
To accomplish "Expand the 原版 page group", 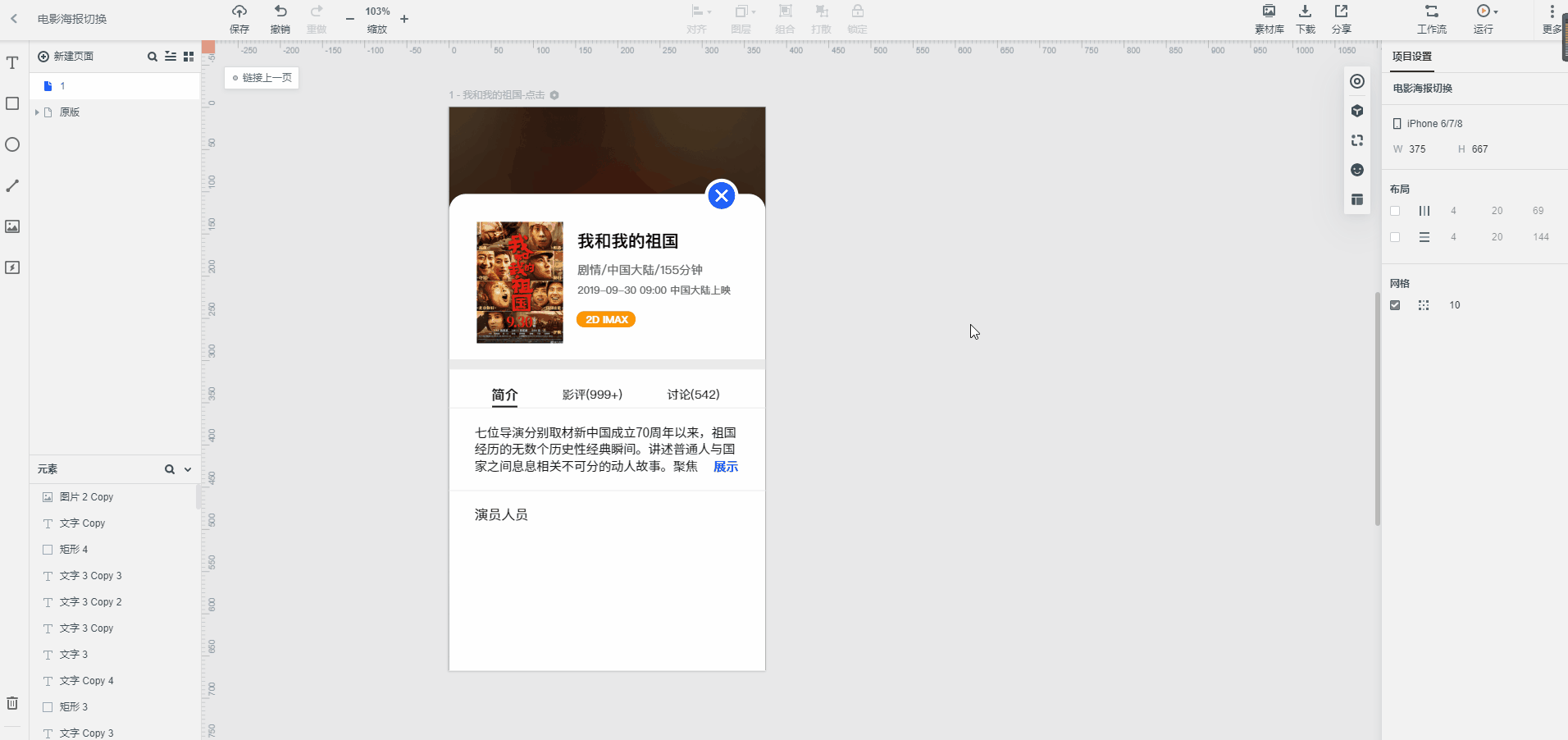I will click(36, 112).
